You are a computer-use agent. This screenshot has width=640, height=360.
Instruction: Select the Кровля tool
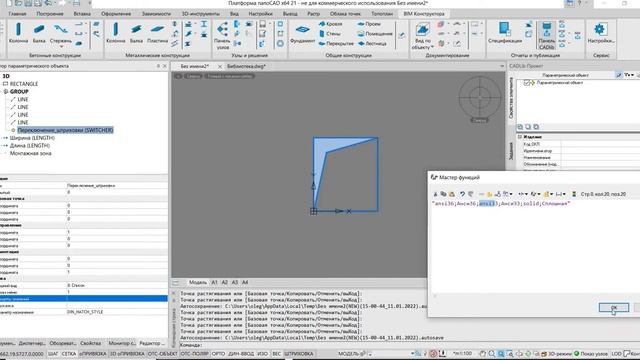pos(331,24)
